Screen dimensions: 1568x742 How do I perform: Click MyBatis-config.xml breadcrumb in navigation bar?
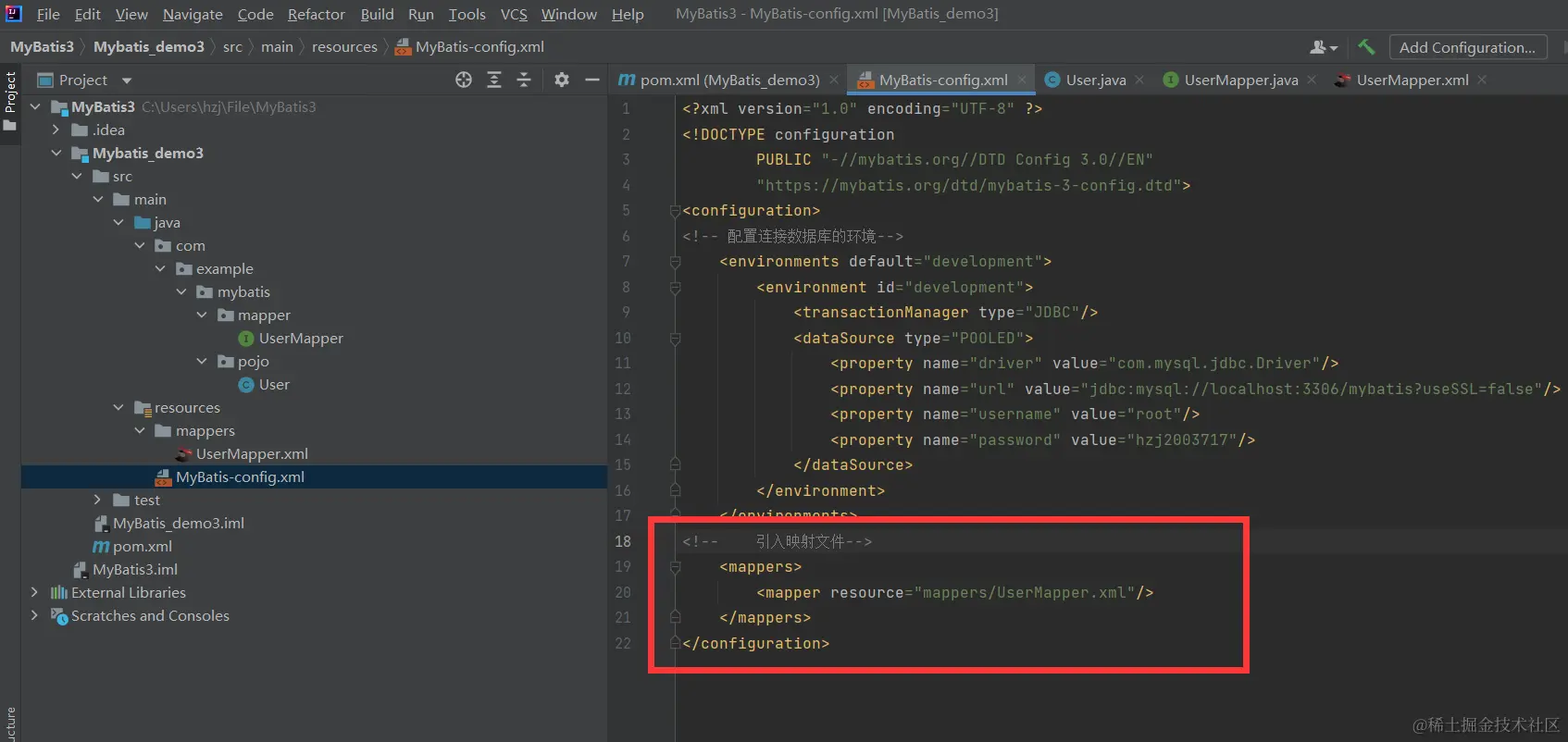pos(469,46)
